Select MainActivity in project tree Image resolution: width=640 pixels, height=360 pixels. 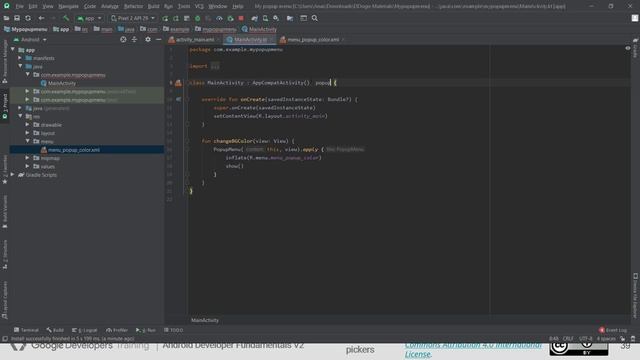[58, 83]
